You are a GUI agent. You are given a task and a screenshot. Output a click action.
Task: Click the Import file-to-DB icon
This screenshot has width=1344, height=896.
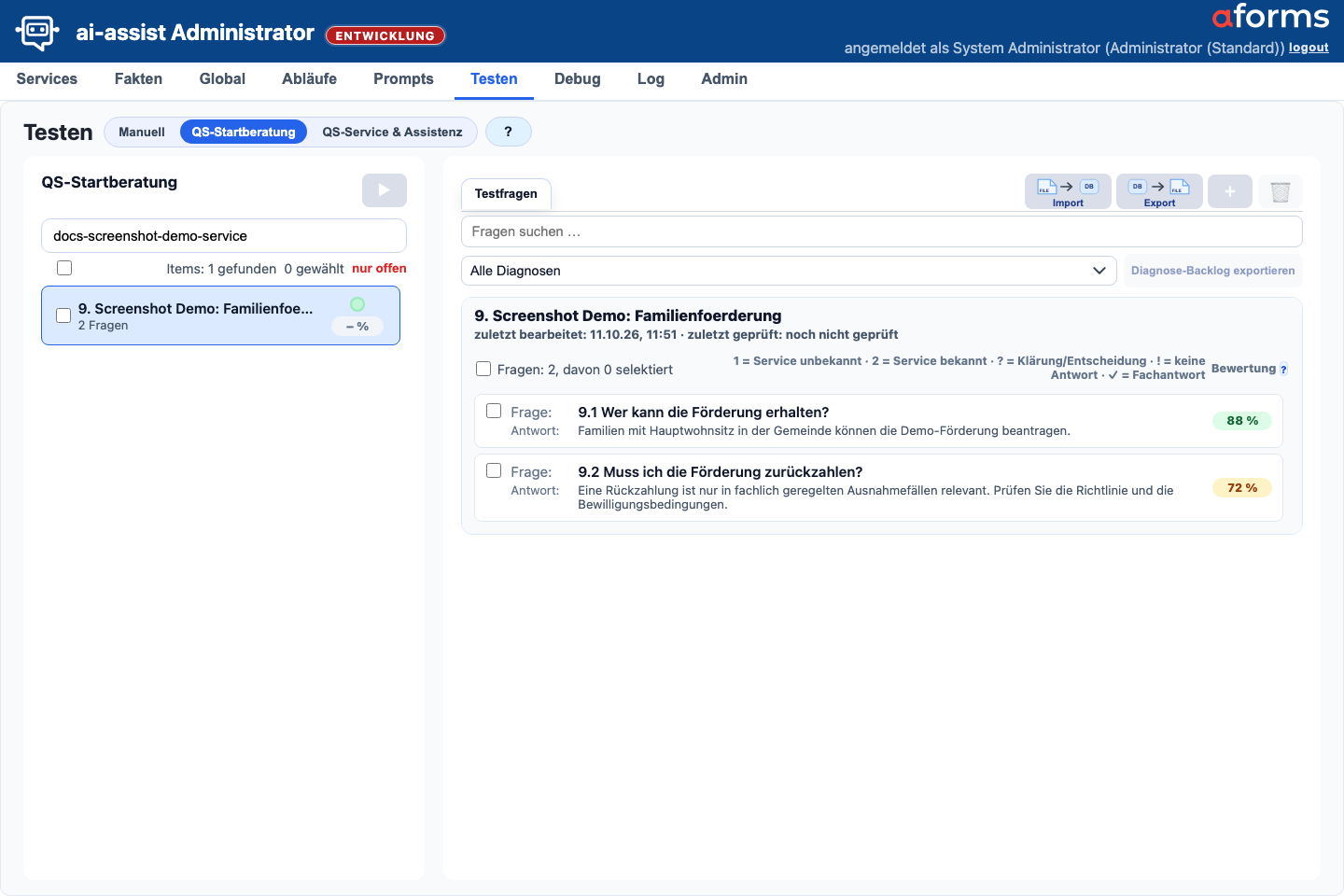[x=1068, y=191]
